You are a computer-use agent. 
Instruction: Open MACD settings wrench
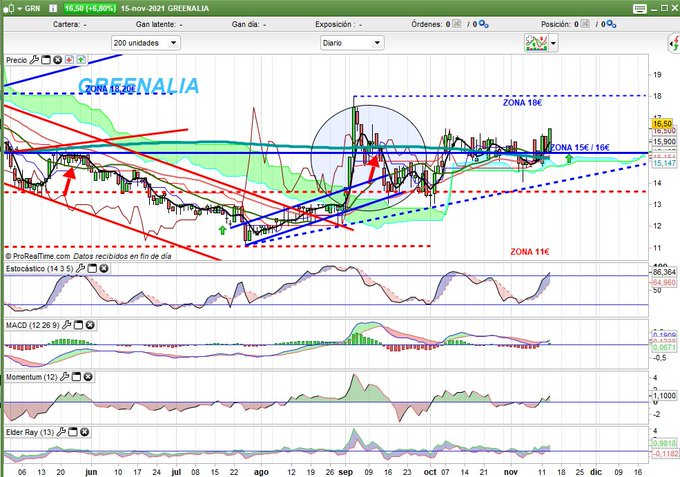(66, 325)
